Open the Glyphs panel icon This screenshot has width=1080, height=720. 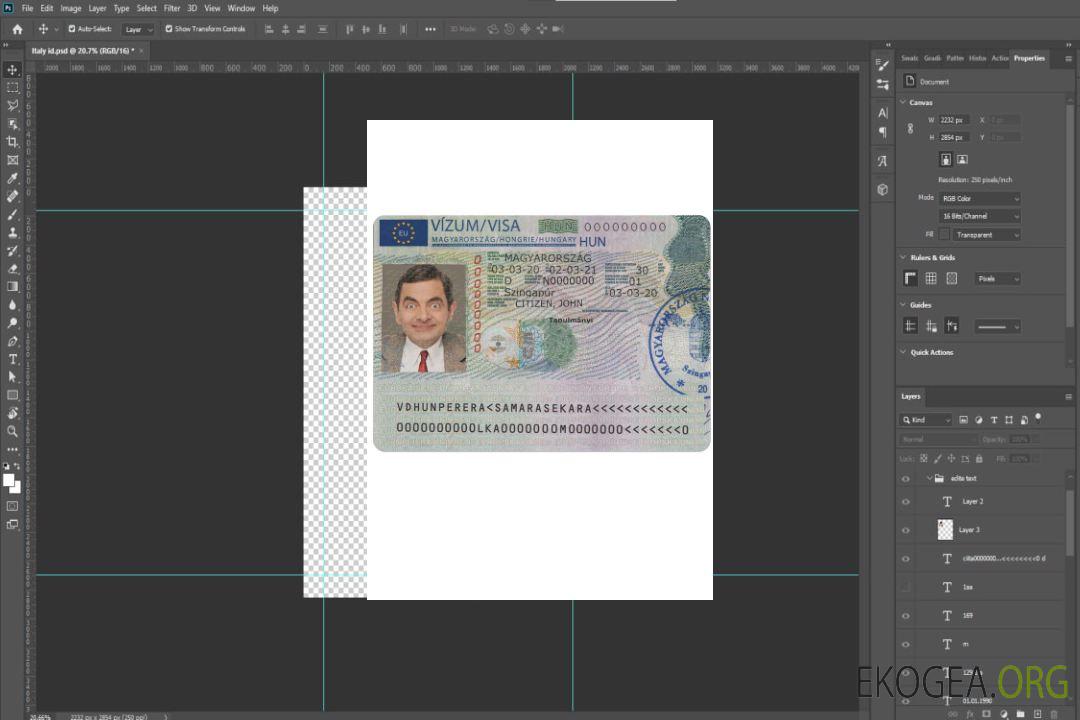click(882, 161)
